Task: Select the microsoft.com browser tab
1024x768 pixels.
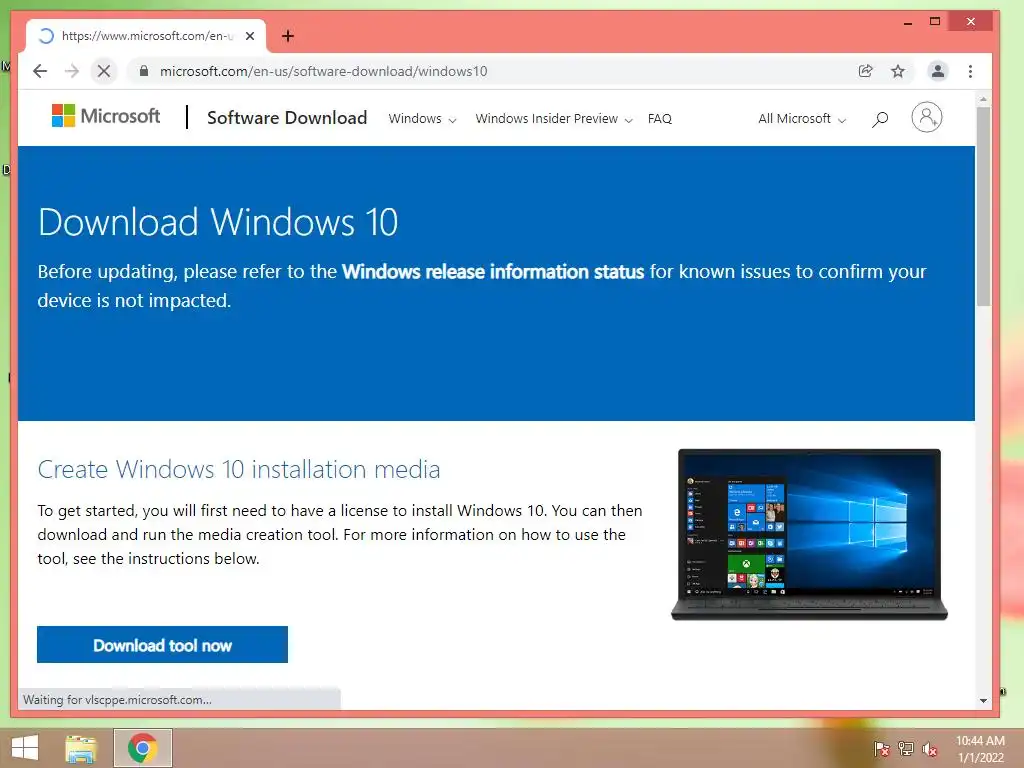Action: 146,36
